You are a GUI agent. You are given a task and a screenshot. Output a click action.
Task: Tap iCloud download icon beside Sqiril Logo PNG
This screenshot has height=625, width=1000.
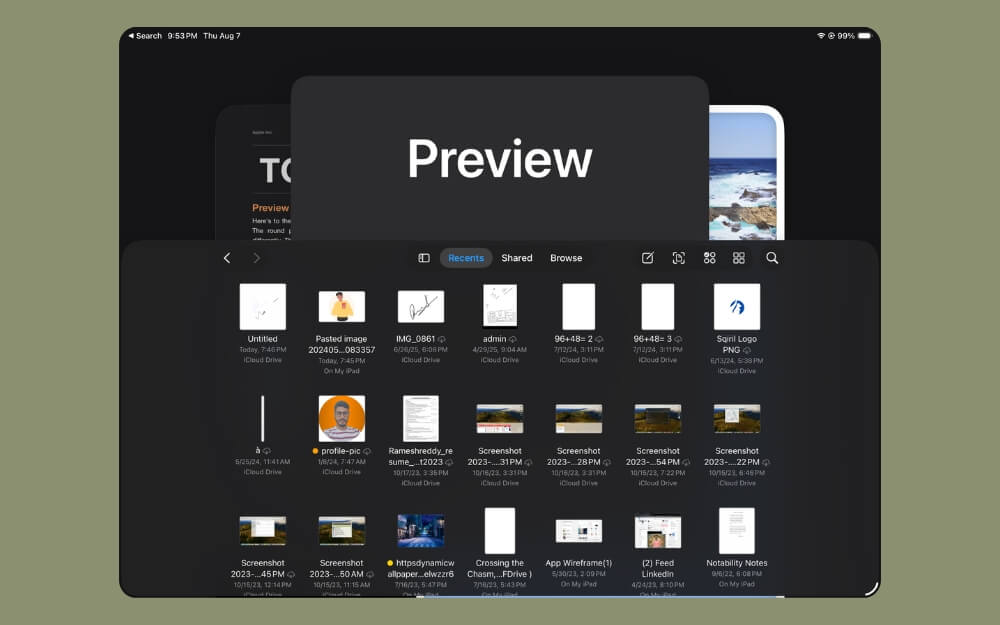[747, 350]
